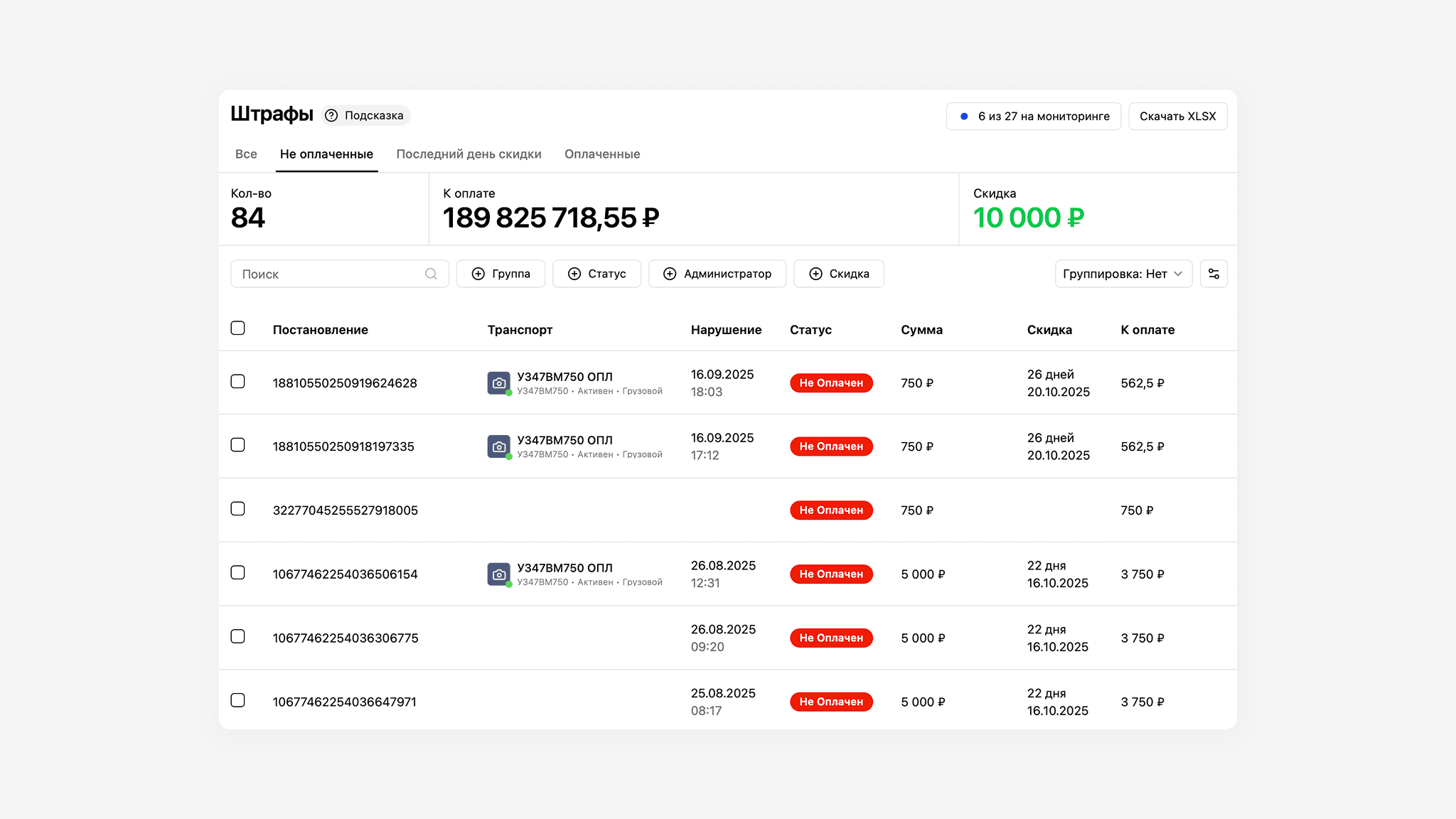Open the Администратор filter dropdown
The image size is (1456, 819).
click(x=717, y=274)
